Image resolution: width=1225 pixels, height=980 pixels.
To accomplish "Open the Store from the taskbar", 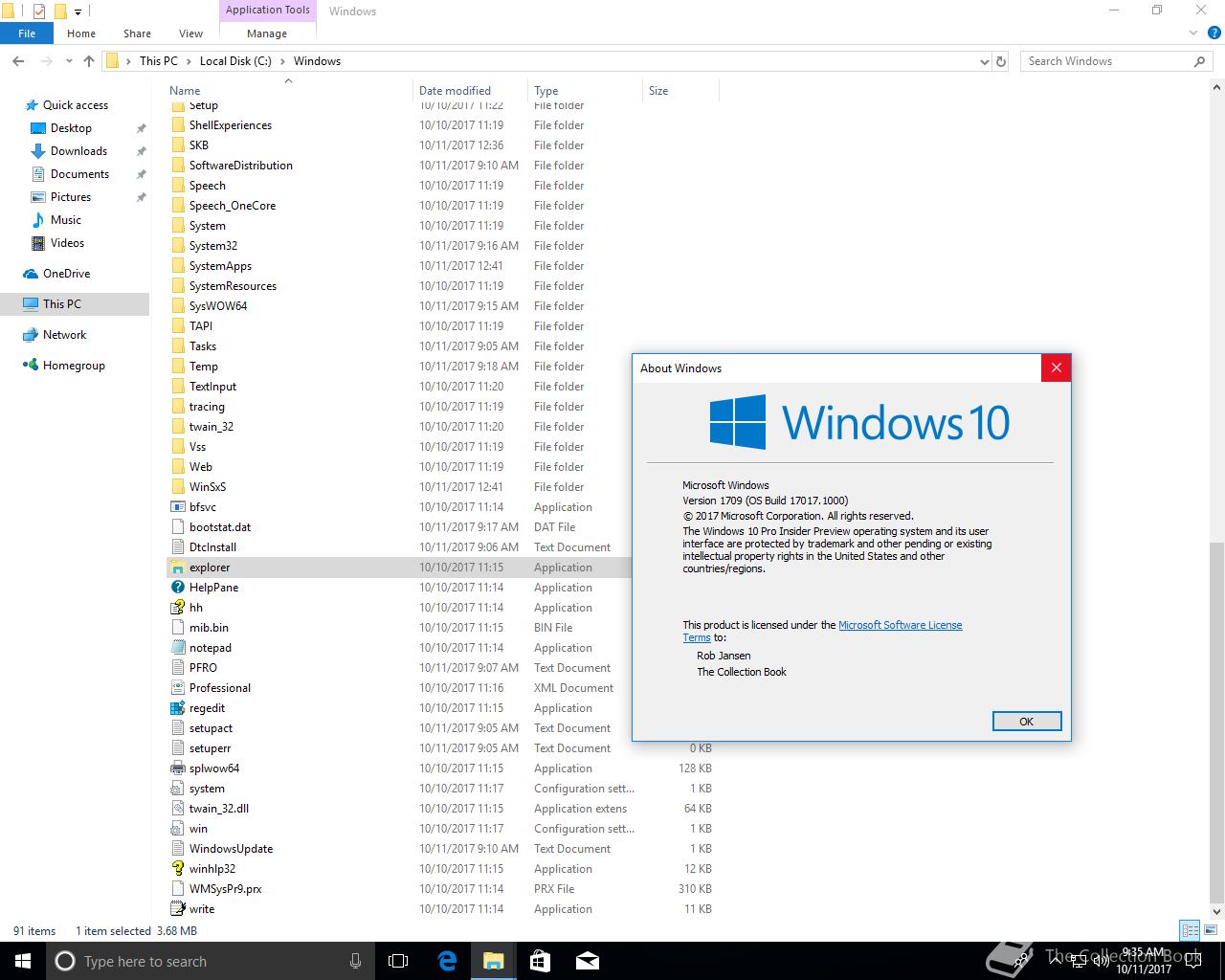I will (x=540, y=961).
